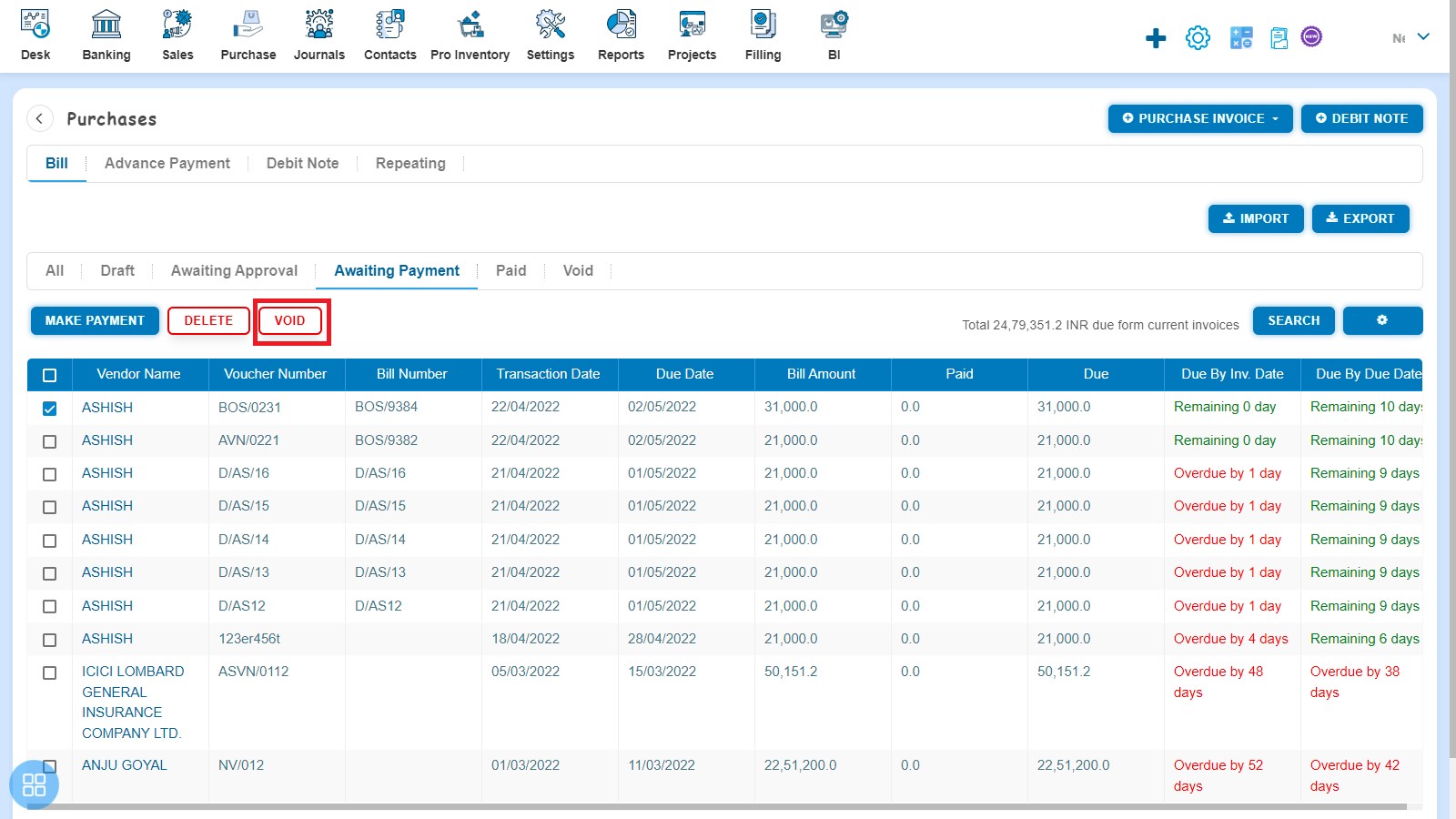The height and width of the screenshot is (819, 1456).
Task: Select the D/AS12 row checkbox
Action: click(50, 606)
